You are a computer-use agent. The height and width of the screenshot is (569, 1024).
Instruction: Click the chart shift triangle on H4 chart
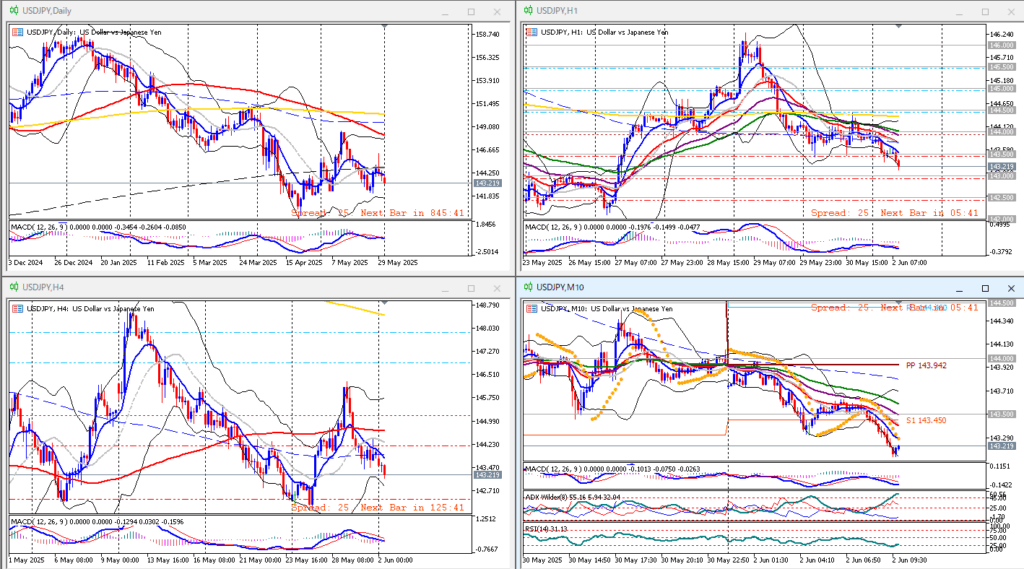pos(385,303)
